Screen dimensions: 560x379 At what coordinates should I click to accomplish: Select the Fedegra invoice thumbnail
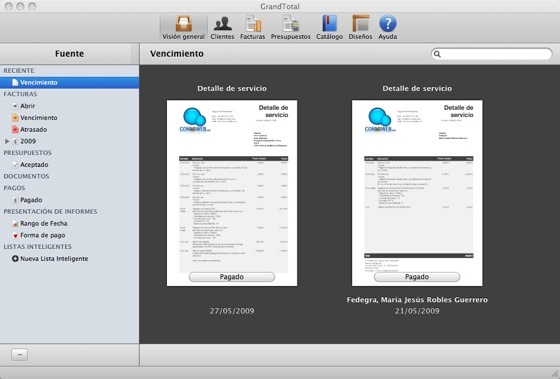[x=417, y=193]
